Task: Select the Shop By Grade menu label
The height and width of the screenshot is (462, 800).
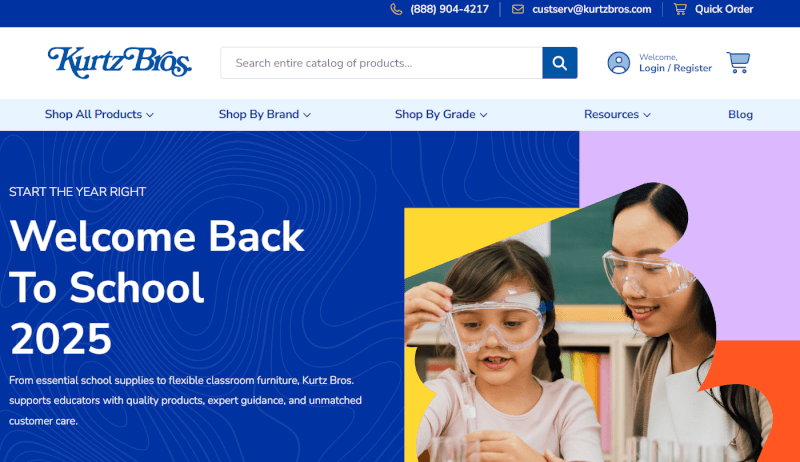Action: 435,114
